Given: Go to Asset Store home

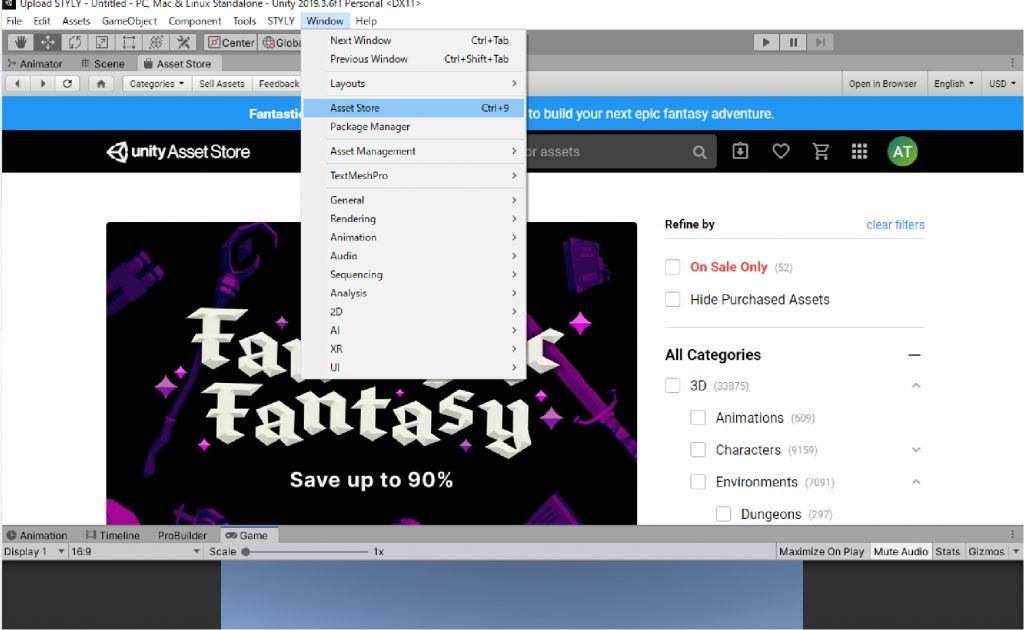Looking at the screenshot, I should [x=101, y=84].
